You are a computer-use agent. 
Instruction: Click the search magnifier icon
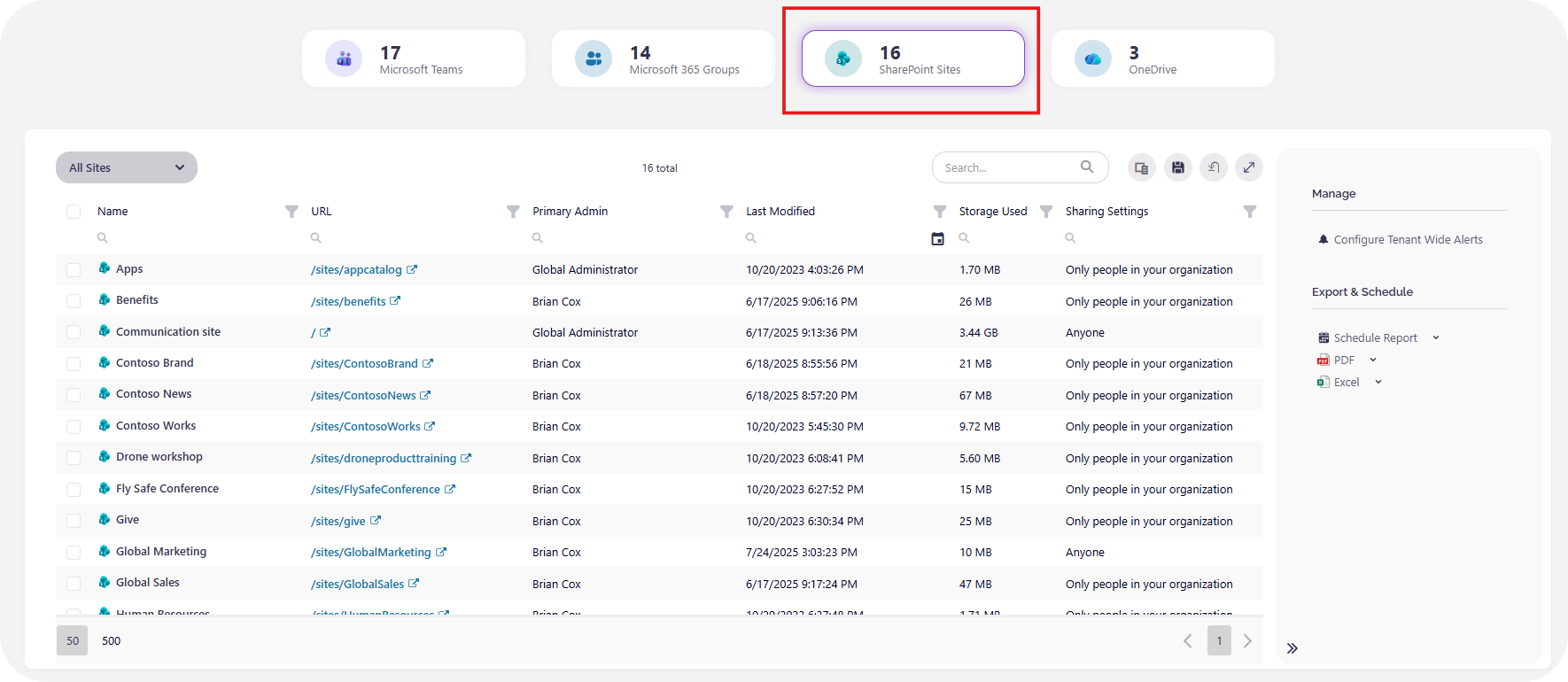(1087, 167)
